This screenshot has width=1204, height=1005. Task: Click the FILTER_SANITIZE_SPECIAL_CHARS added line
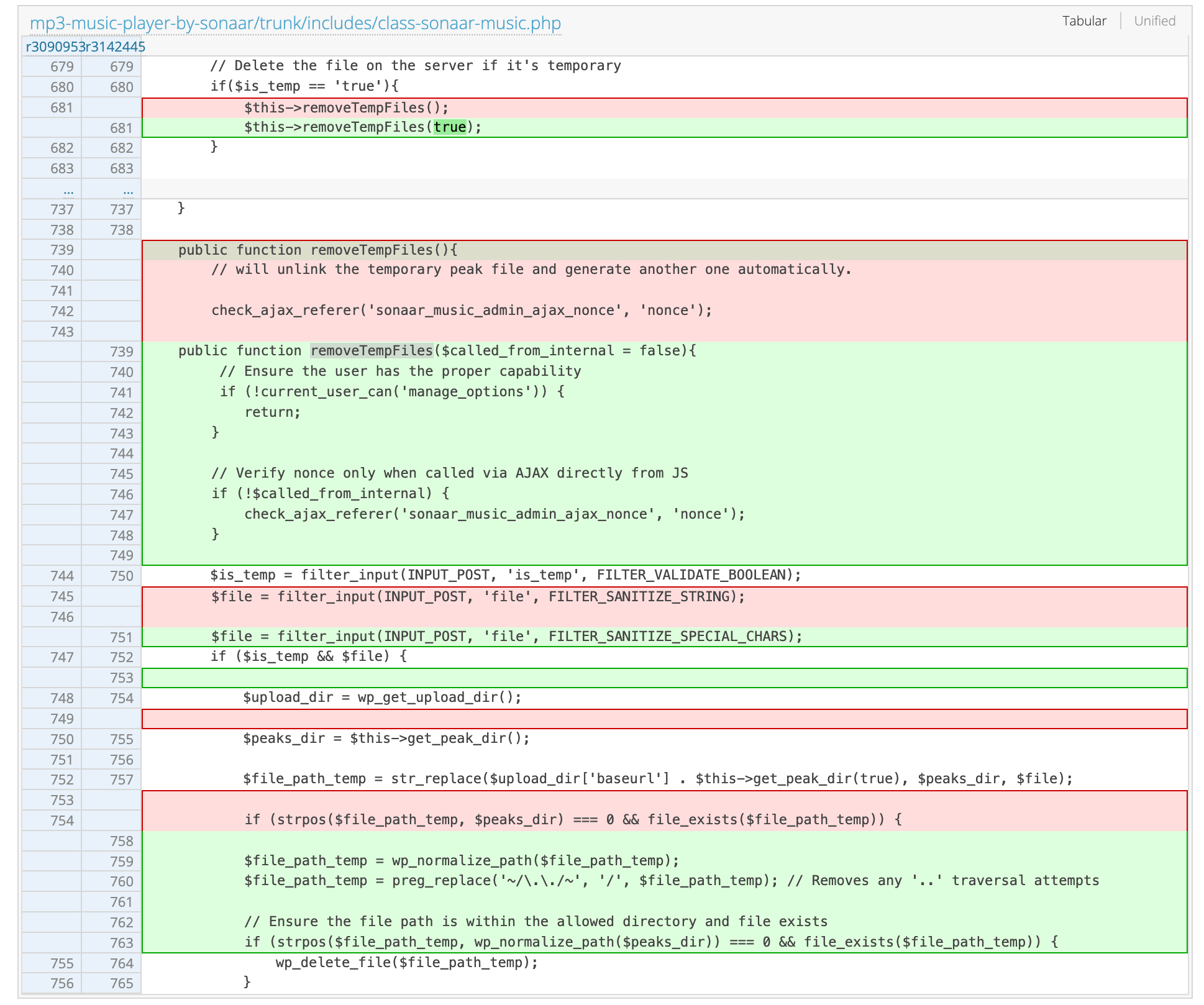pyautogui.click(x=506, y=637)
